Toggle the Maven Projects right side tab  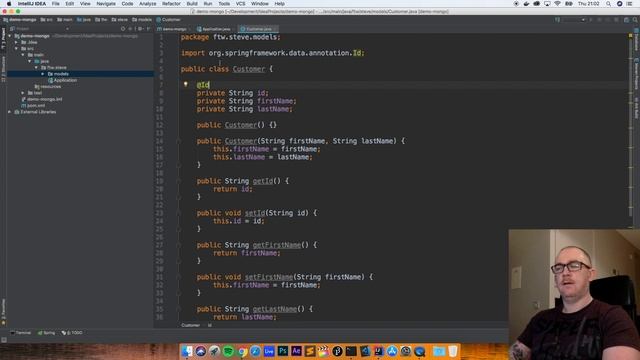coord(636,74)
